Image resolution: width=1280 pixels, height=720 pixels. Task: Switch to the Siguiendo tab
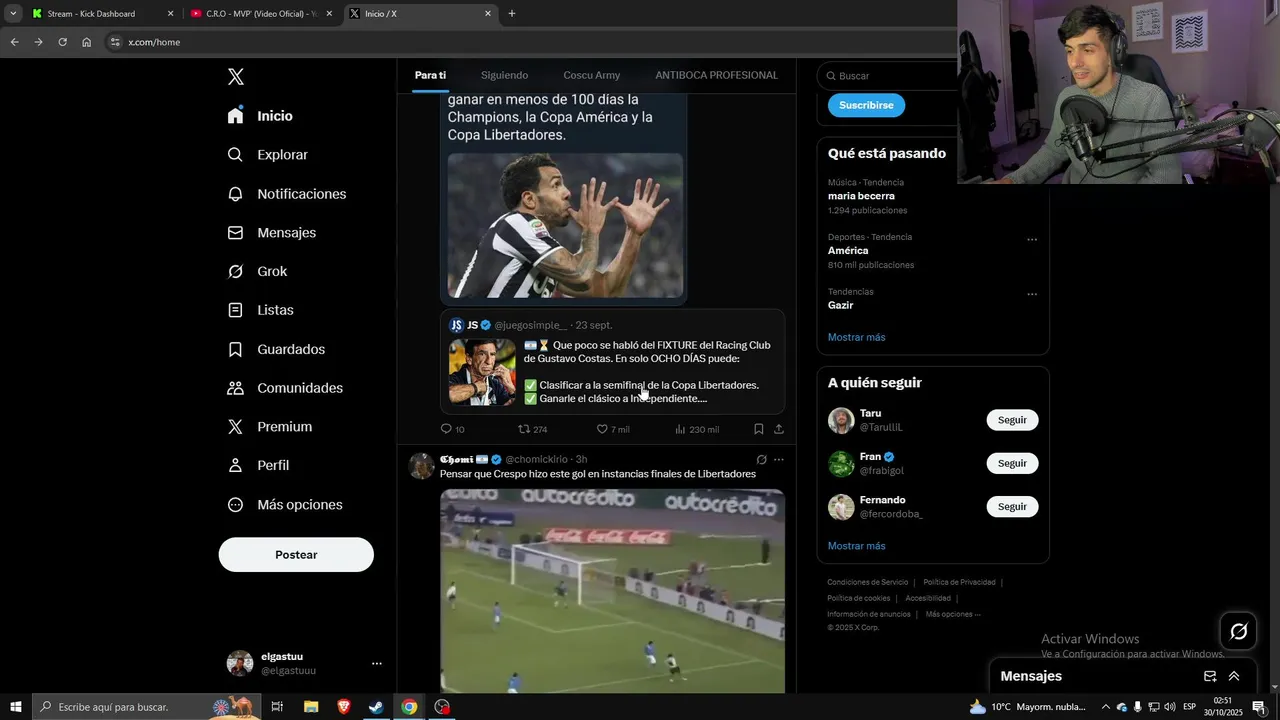pyautogui.click(x=504, y=75)
